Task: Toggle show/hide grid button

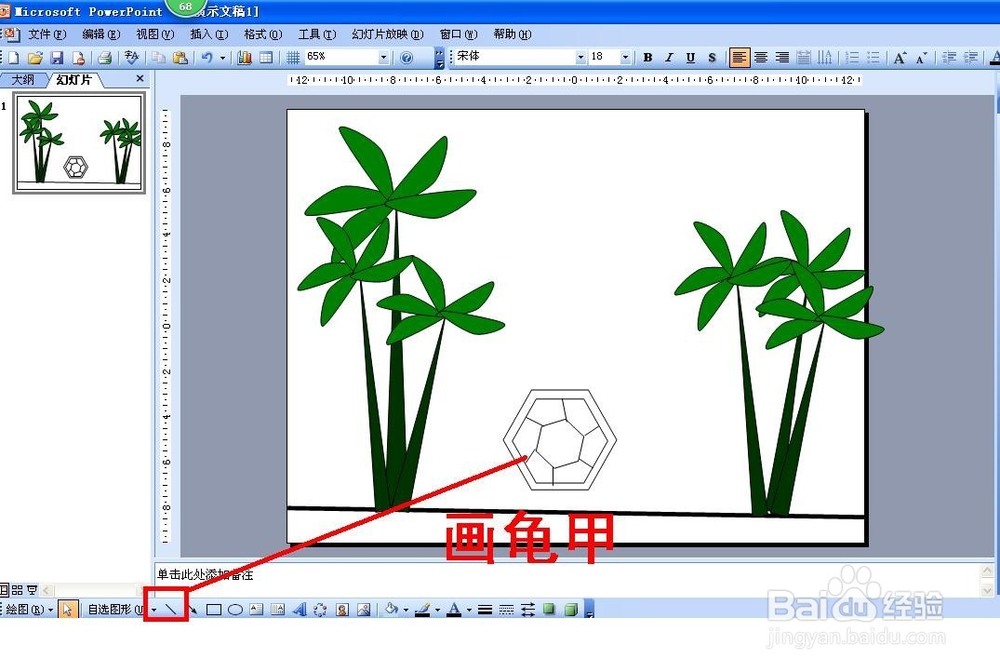Action: pyautogui.click(x=293, y=57)
